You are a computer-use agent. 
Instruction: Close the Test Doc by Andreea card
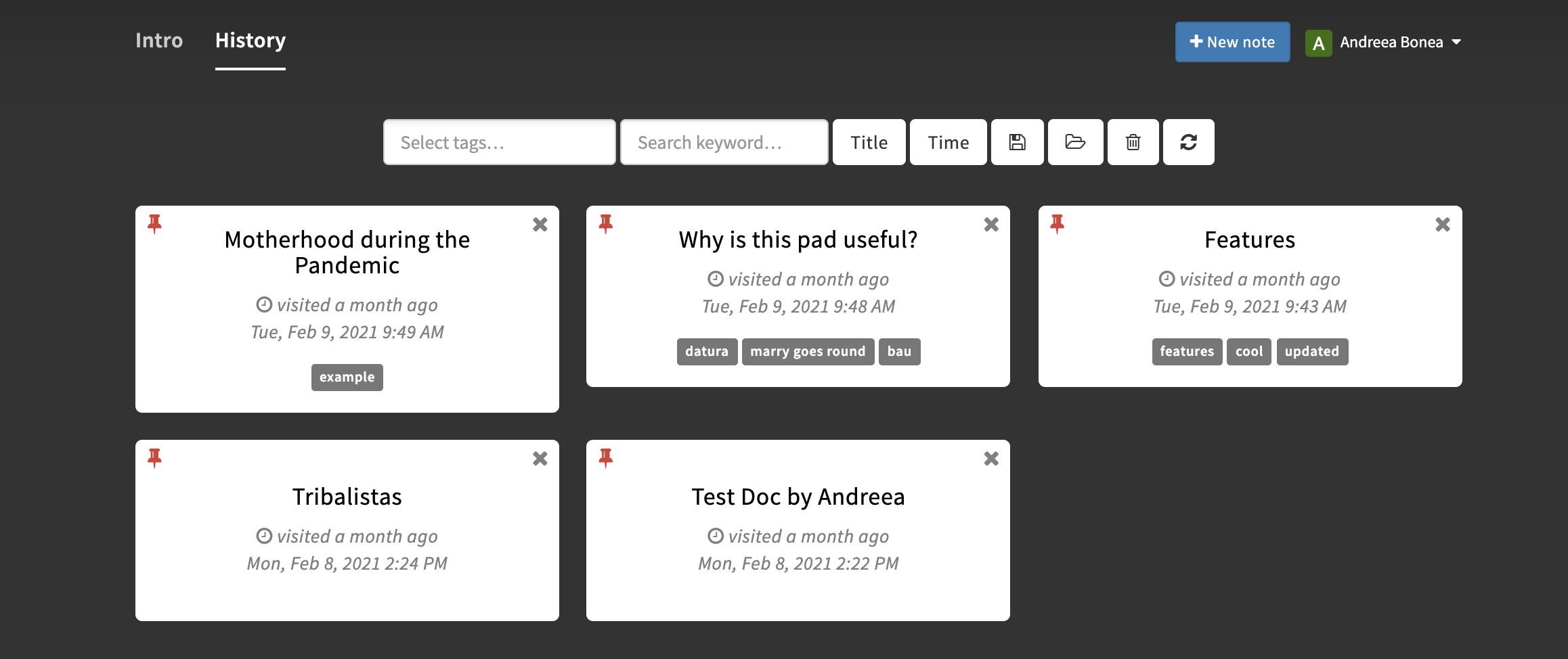(991, 459)
